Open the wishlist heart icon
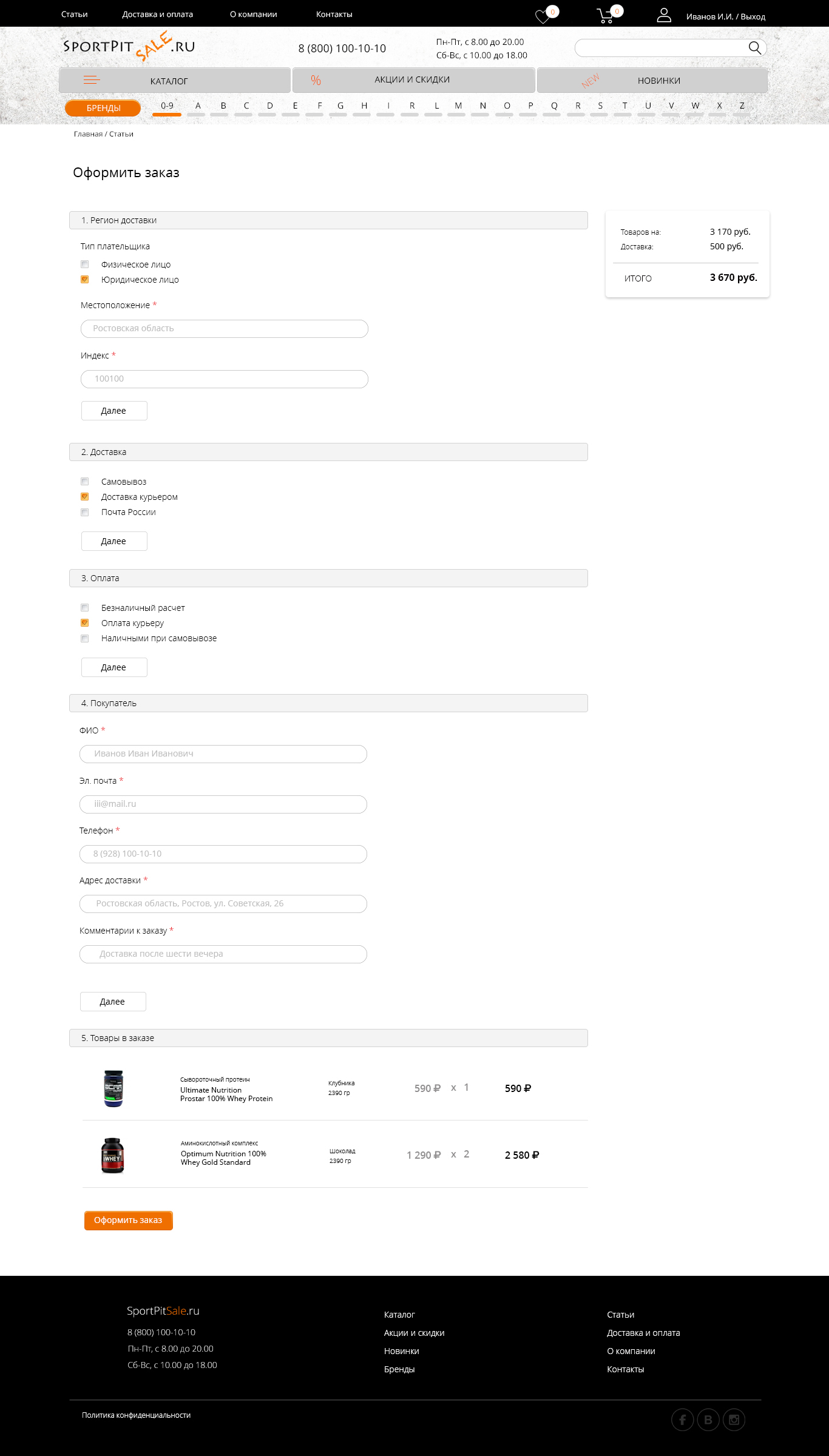This screenshot has height=1456, width=829. (543, 16)
